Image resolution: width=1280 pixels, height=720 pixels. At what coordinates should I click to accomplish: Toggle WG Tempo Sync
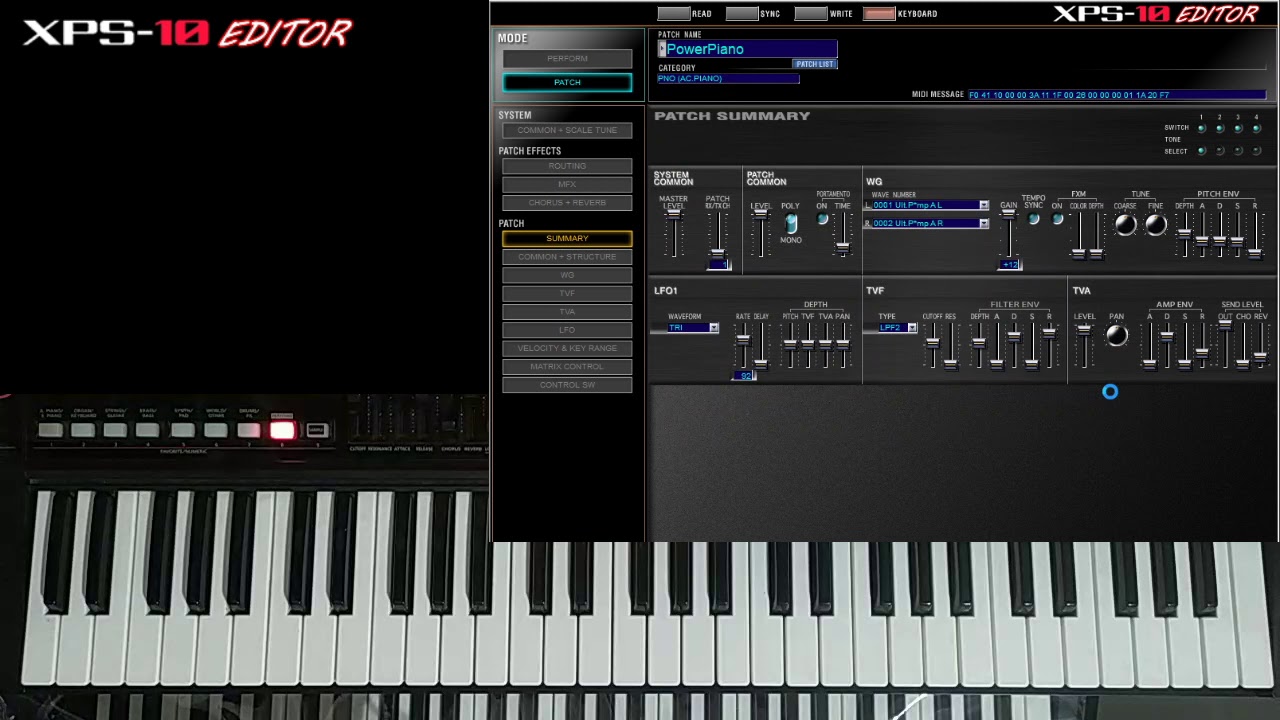pos(1034,219)
